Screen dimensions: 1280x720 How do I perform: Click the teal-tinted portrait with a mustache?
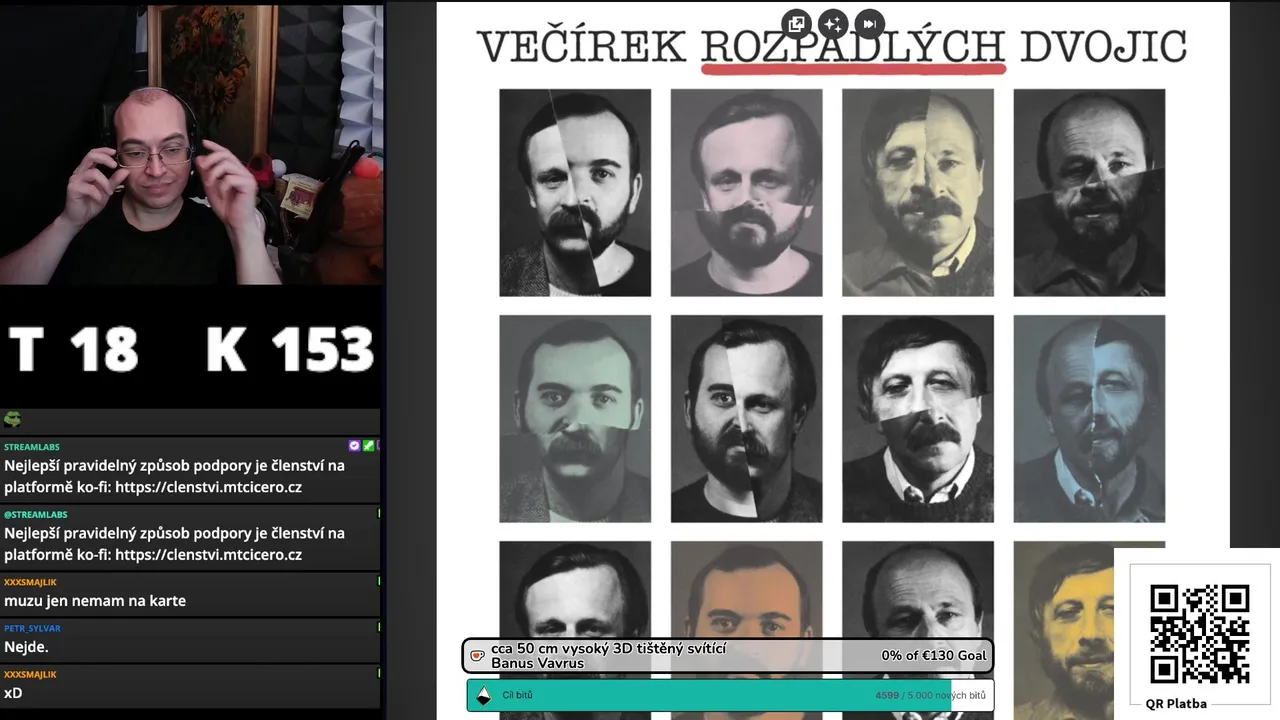point(575,419)
